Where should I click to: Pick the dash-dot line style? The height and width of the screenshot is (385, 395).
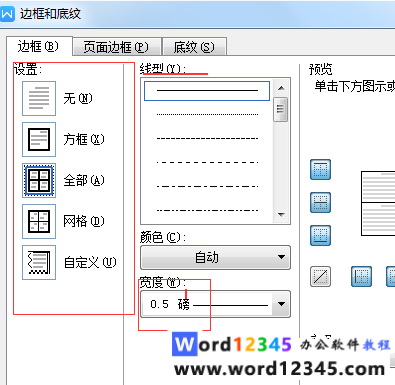[x=207, y=186]
